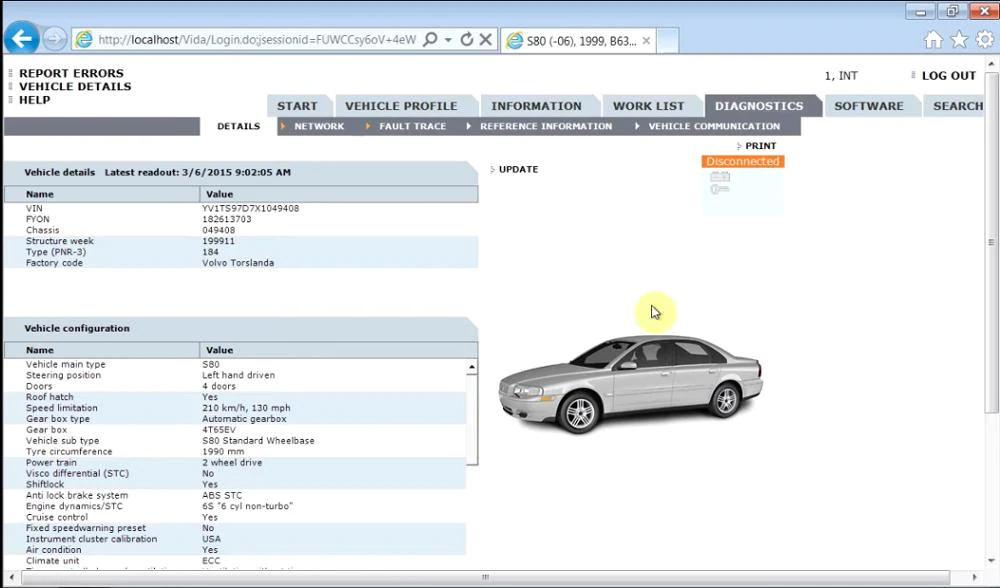This screenshot has height=588, width=1000.
Task: Open a new blank browser tab
Action: [x=667, y=41]
